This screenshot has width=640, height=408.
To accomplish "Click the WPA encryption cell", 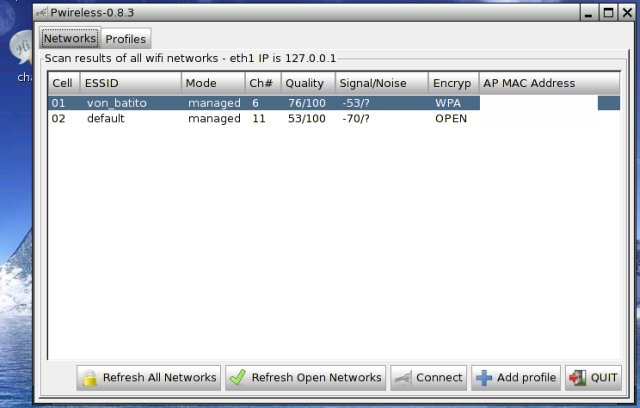I will click(448, 103).
